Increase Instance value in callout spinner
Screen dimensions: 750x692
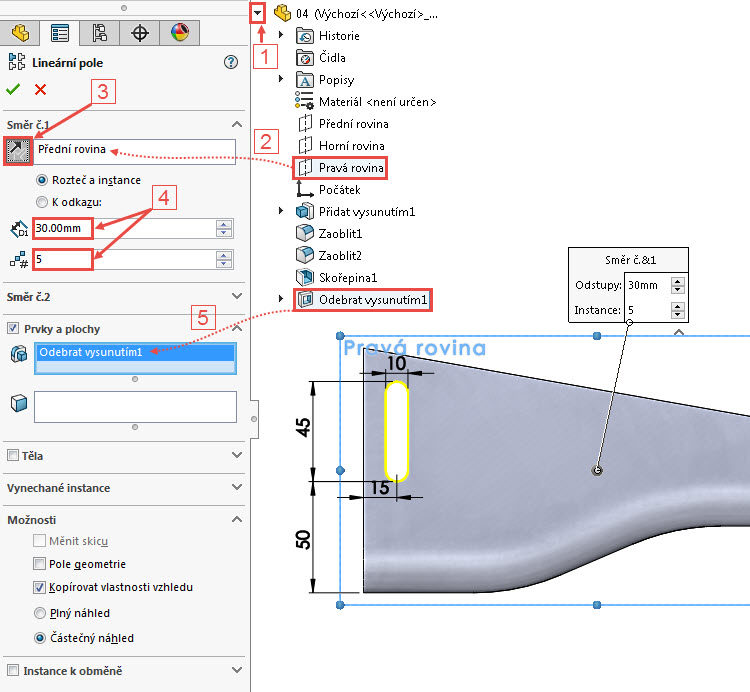point(677,307)
